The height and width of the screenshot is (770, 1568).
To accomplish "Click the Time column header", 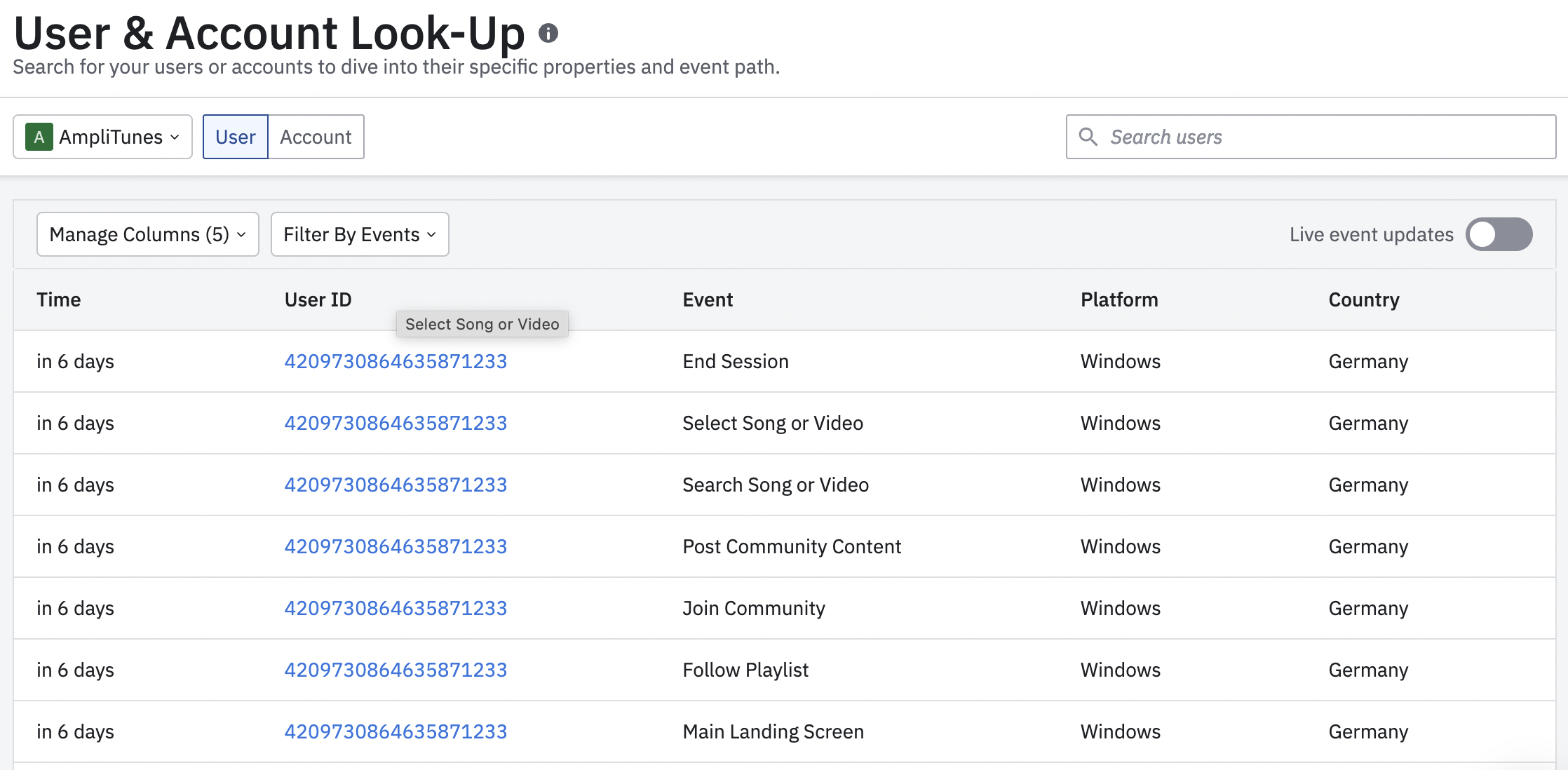I will click(59, 299).
